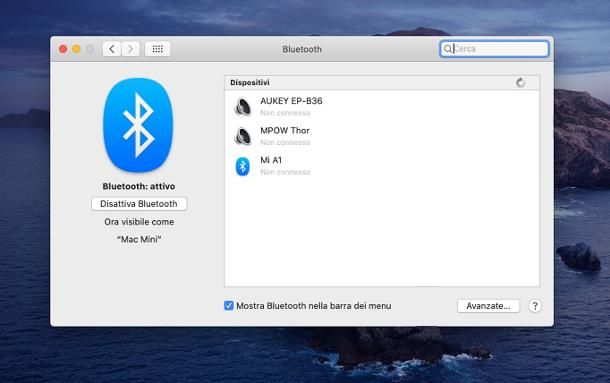The width and height of the screenshot is (610, 383).
Task: Show all preferences with the grid icon
Action: click(158, 49)
